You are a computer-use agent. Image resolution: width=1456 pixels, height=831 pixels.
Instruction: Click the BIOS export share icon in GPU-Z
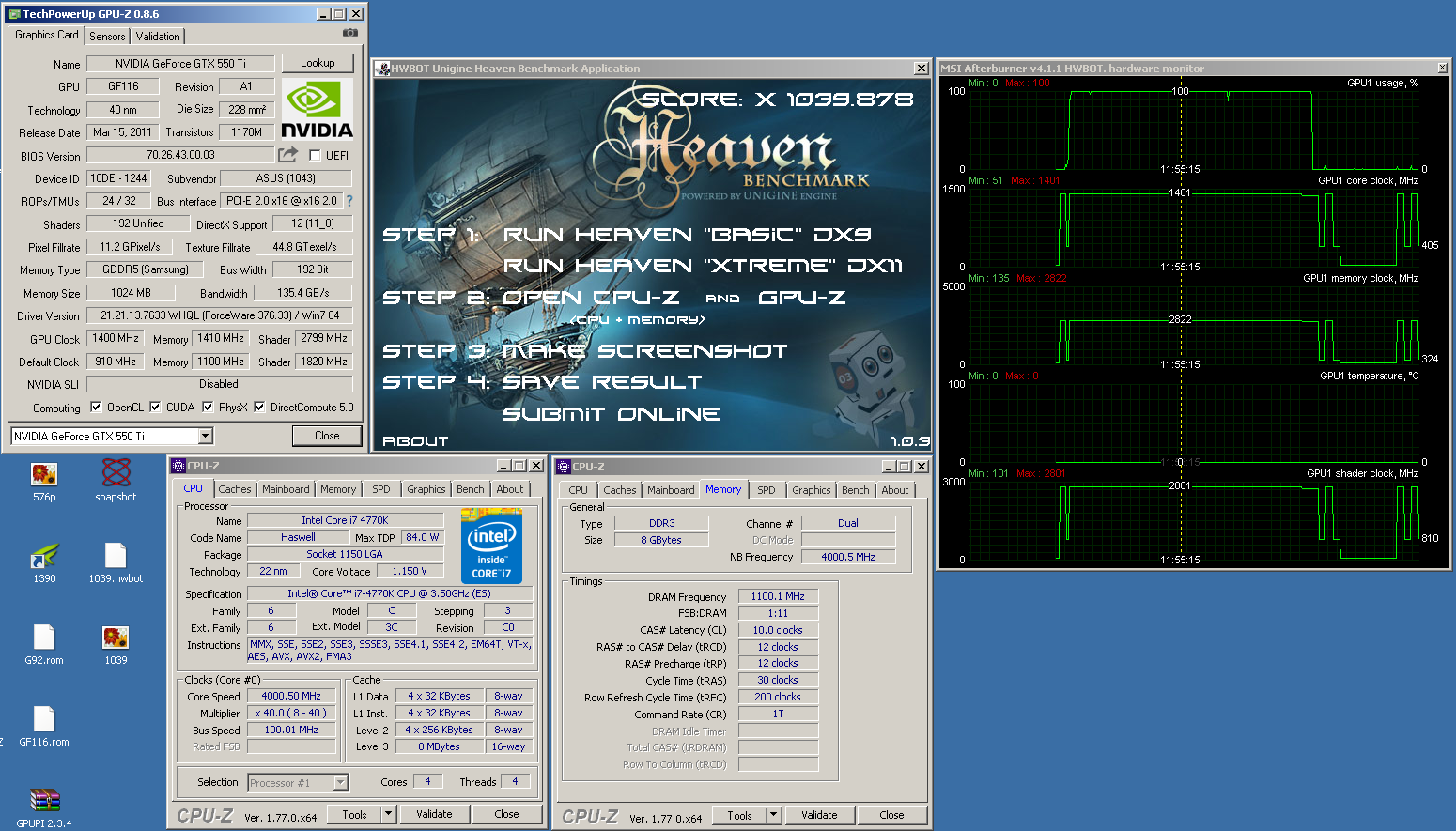click(287, 155)
